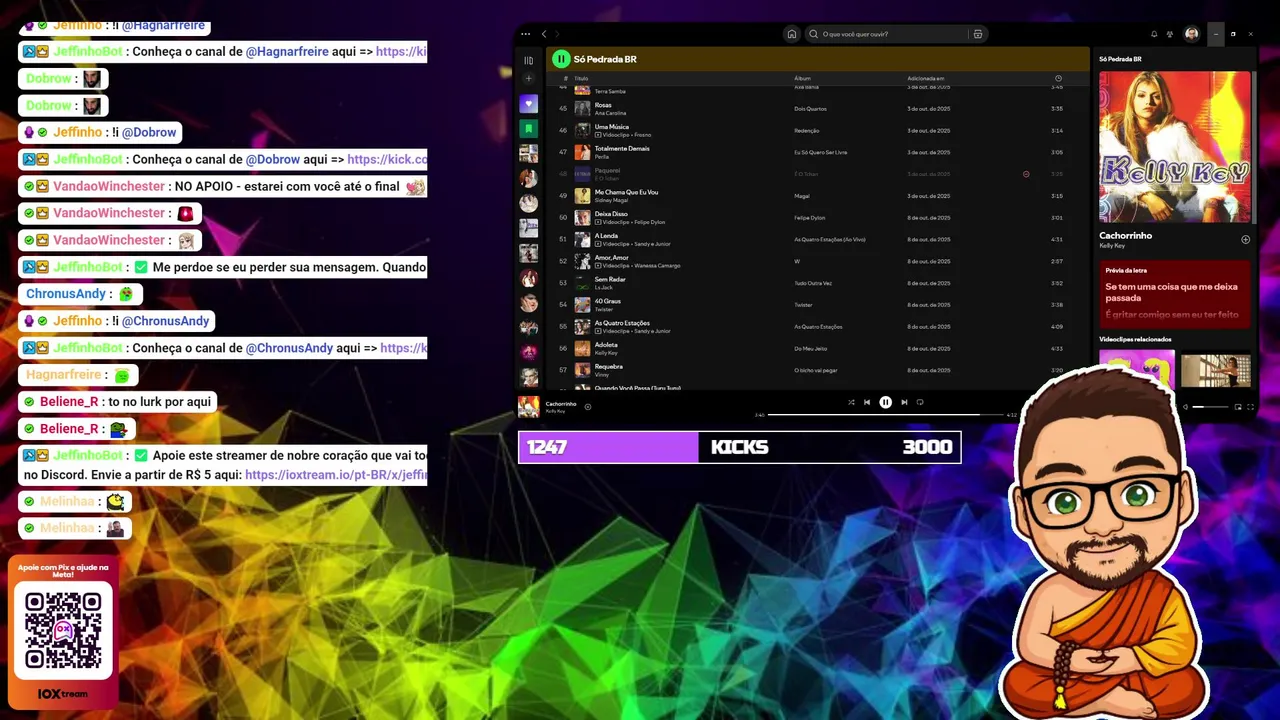The width and height of the screenshot is (1280, 720).
Task: Open Kelly Key artist link in side panel
Action: point(1112,246)
